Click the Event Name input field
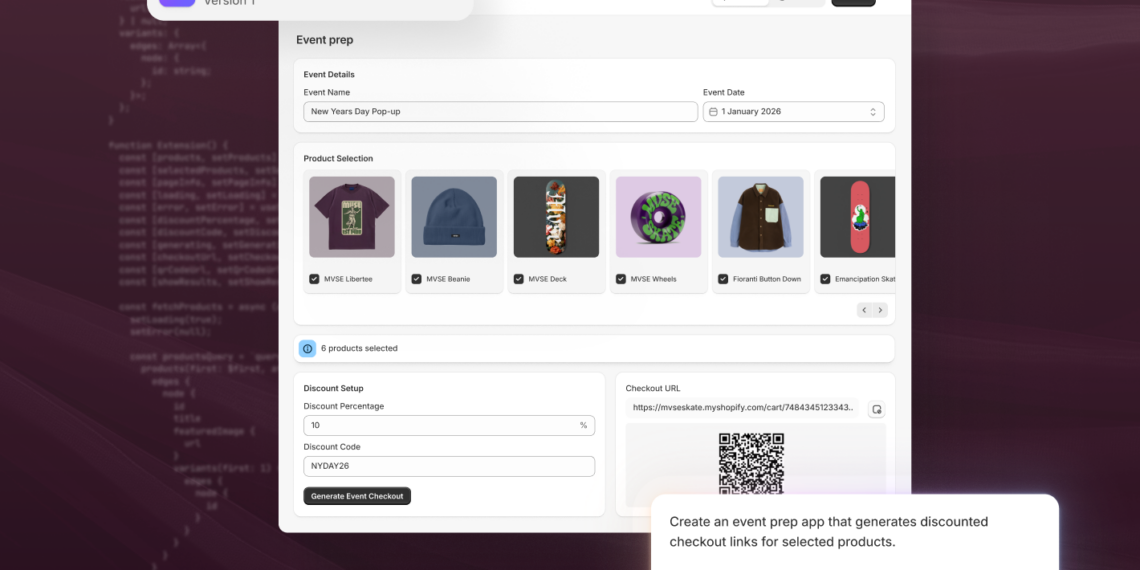 pyautogui.click(x=500, y=112)
